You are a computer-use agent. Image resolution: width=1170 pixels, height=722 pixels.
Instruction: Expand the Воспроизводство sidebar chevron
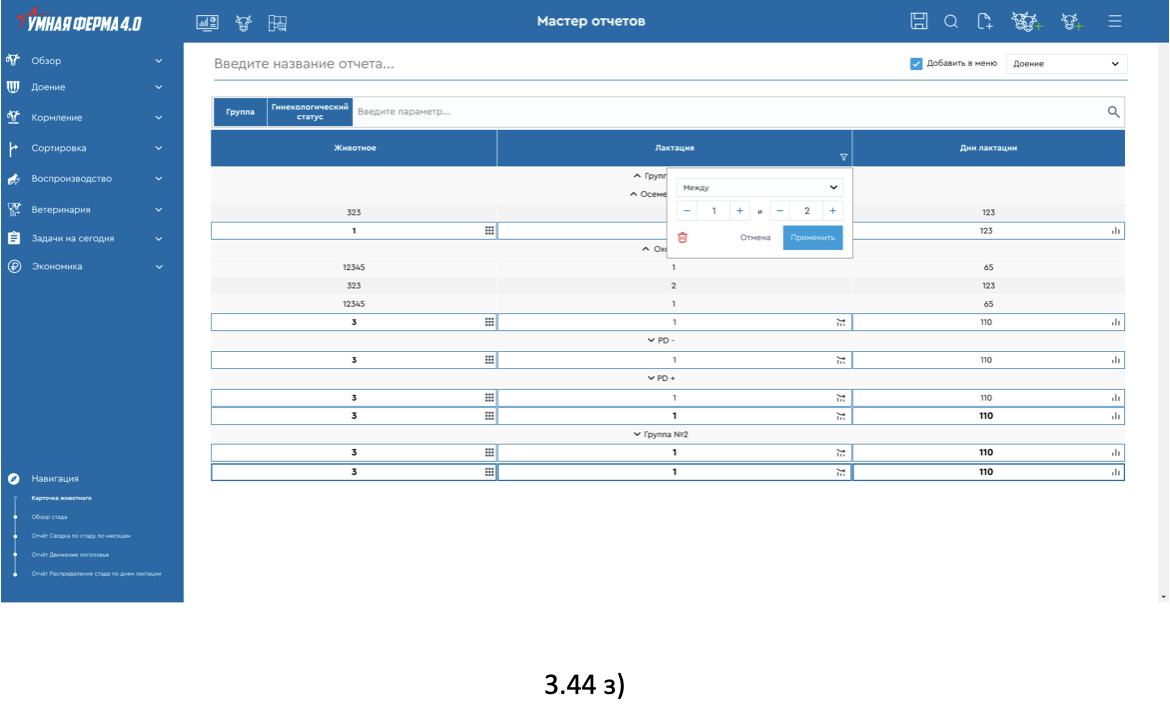click(159, 178)
